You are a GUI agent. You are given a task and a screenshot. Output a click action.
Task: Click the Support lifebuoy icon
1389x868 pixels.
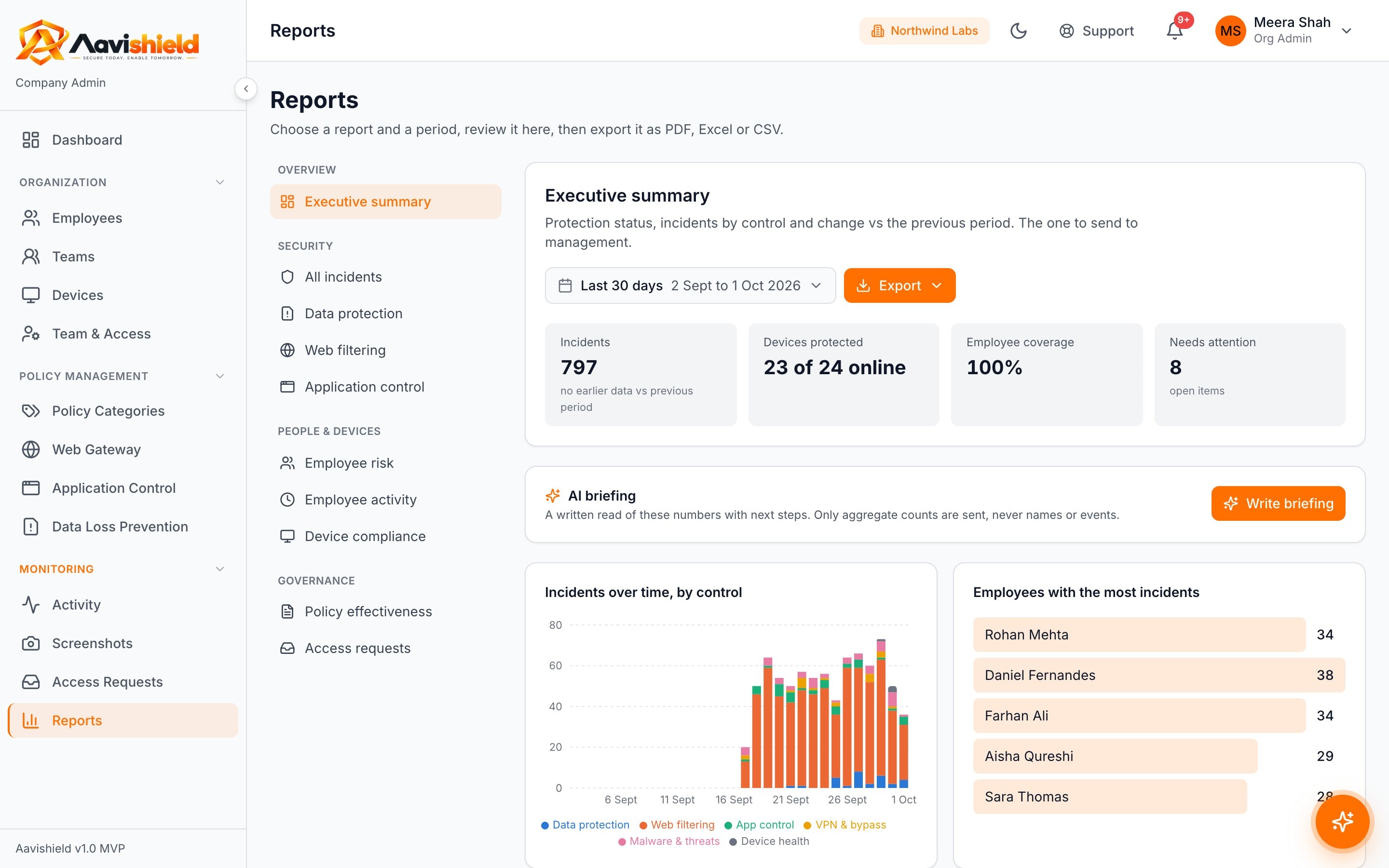[x=1066, y=31]
